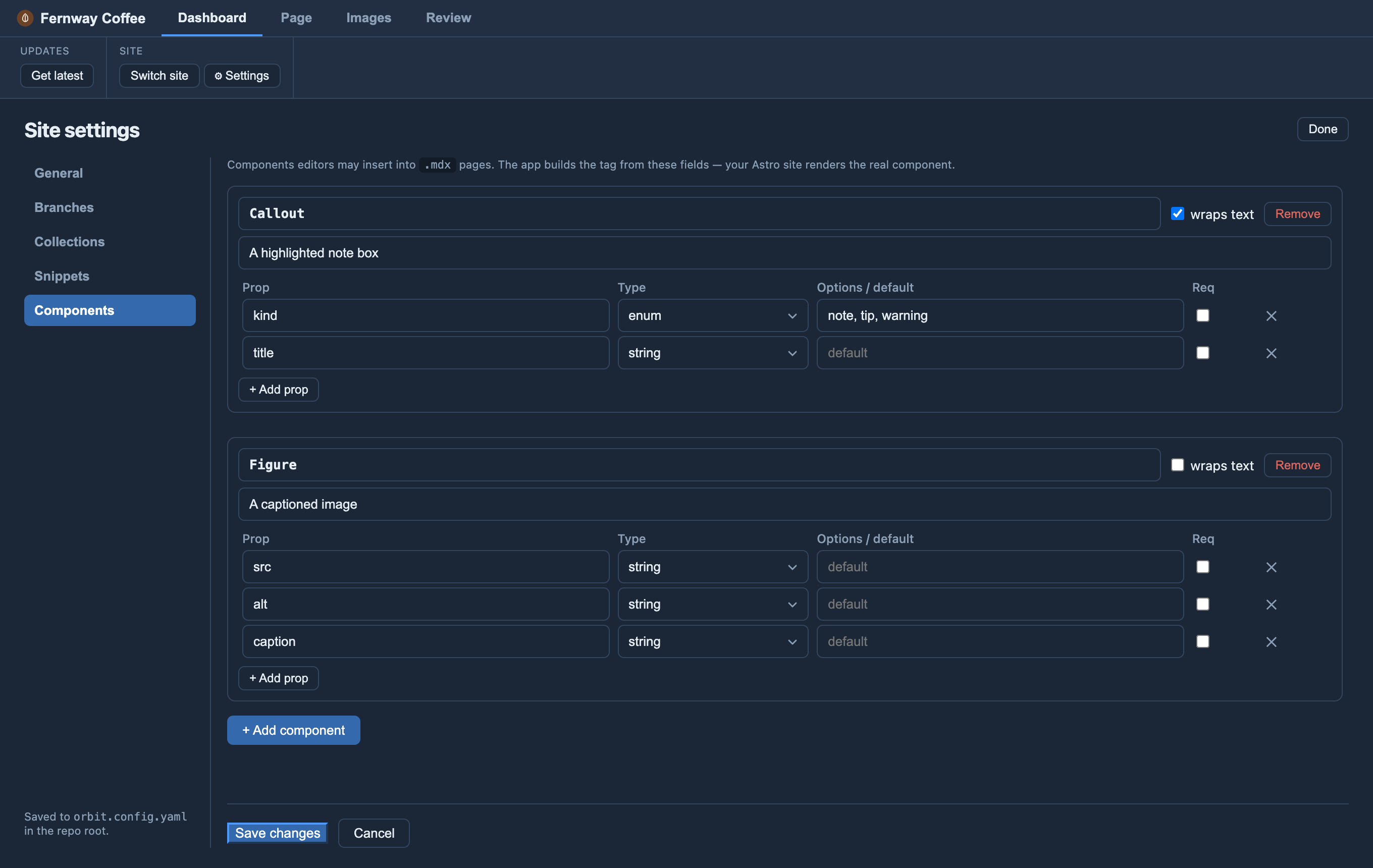Open the type dropdown for the src prop

pos(713,567)
